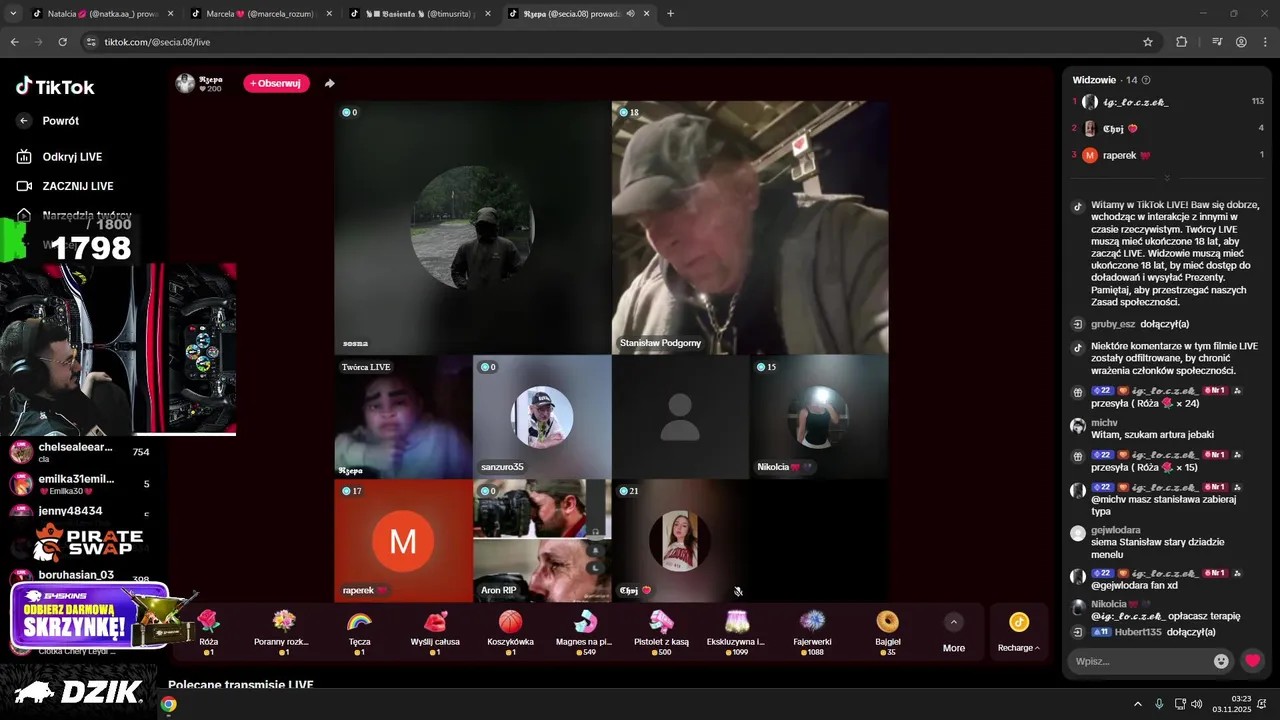Click gruby_esz username in chat
Image resolution: width=1280 pixels, height=720 pixels.
(1113, 324)
